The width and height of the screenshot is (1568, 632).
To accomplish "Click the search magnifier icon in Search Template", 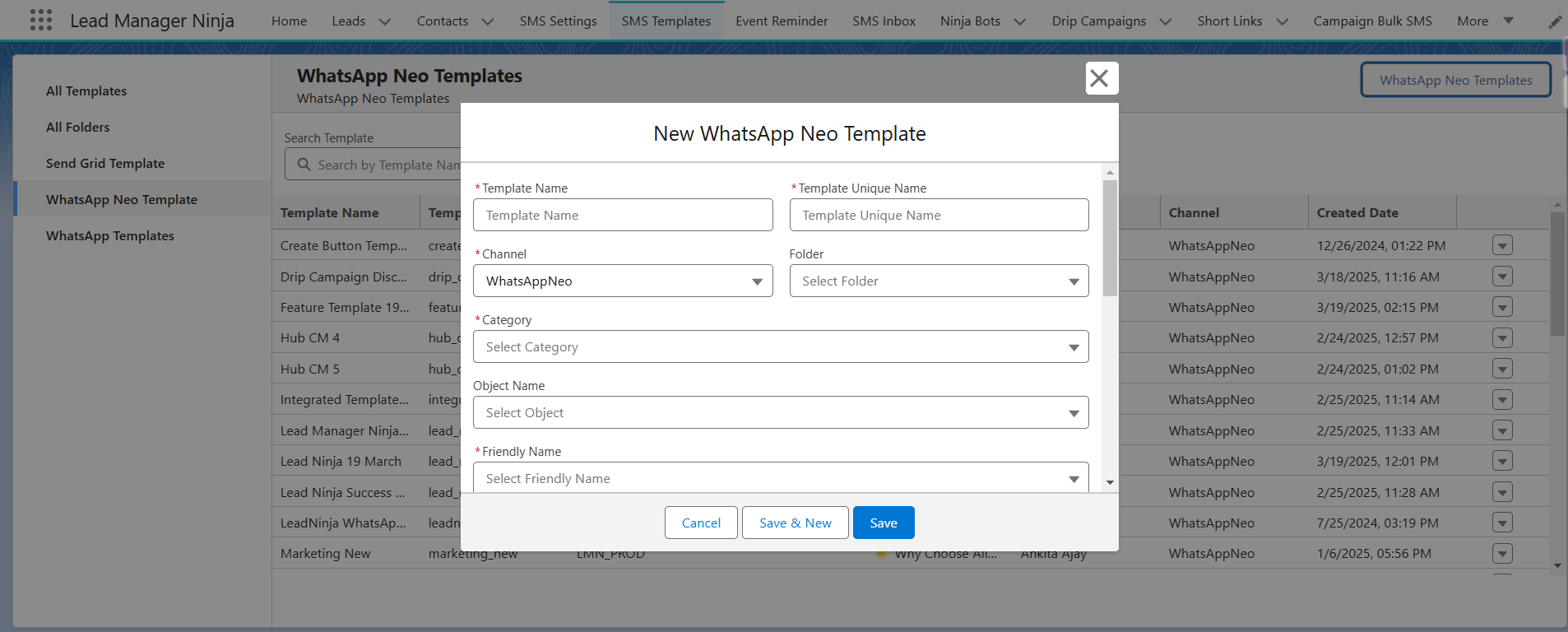I will point(304,165).
